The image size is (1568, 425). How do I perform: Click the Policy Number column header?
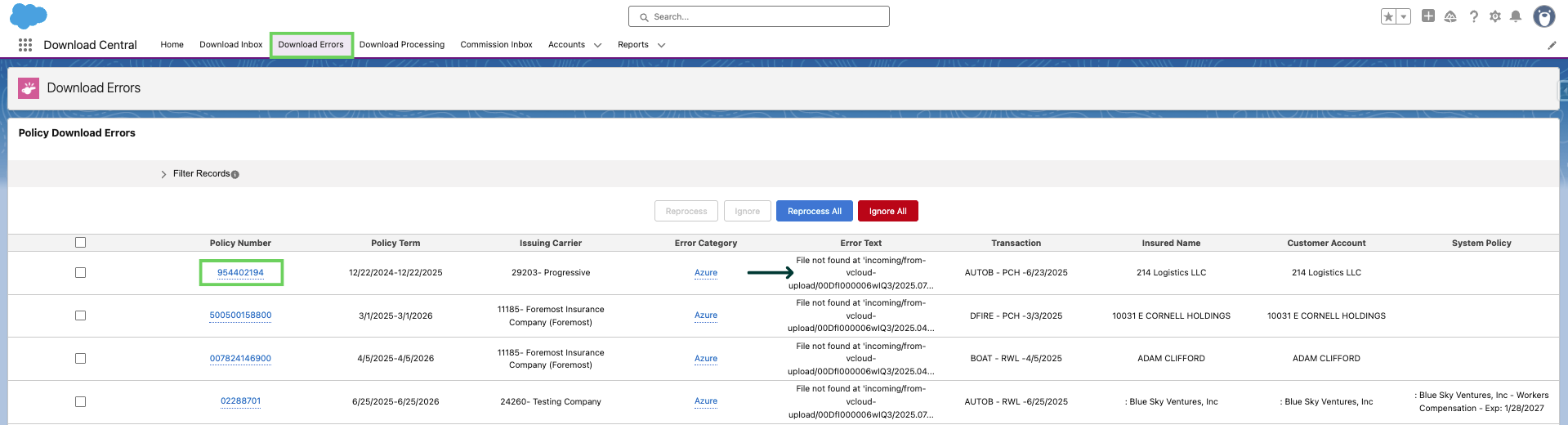pos(240,244)
